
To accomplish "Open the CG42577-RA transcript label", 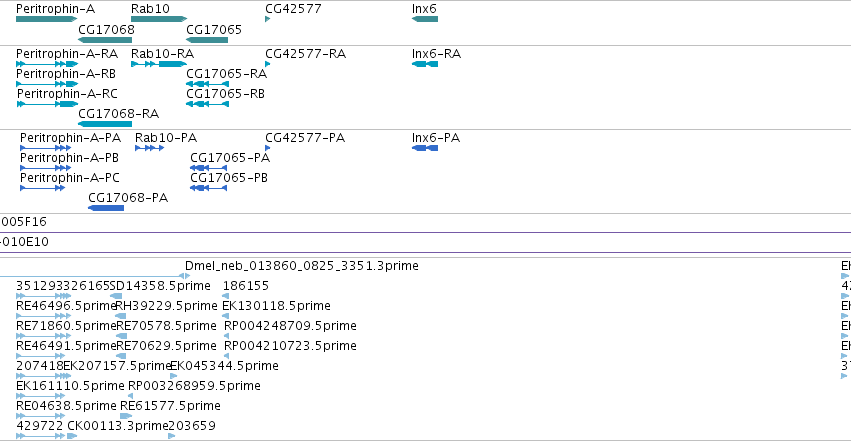I will tap(306, 54).
